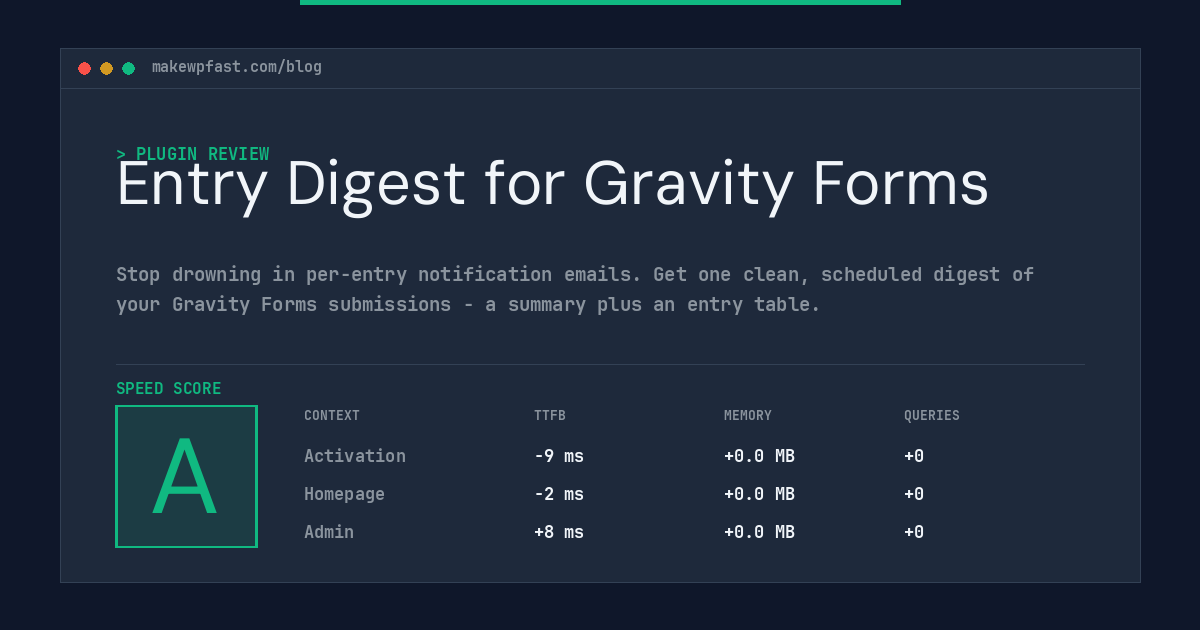Select the Homepage row label
This screenshot has width=1200, height=630.
344,494
